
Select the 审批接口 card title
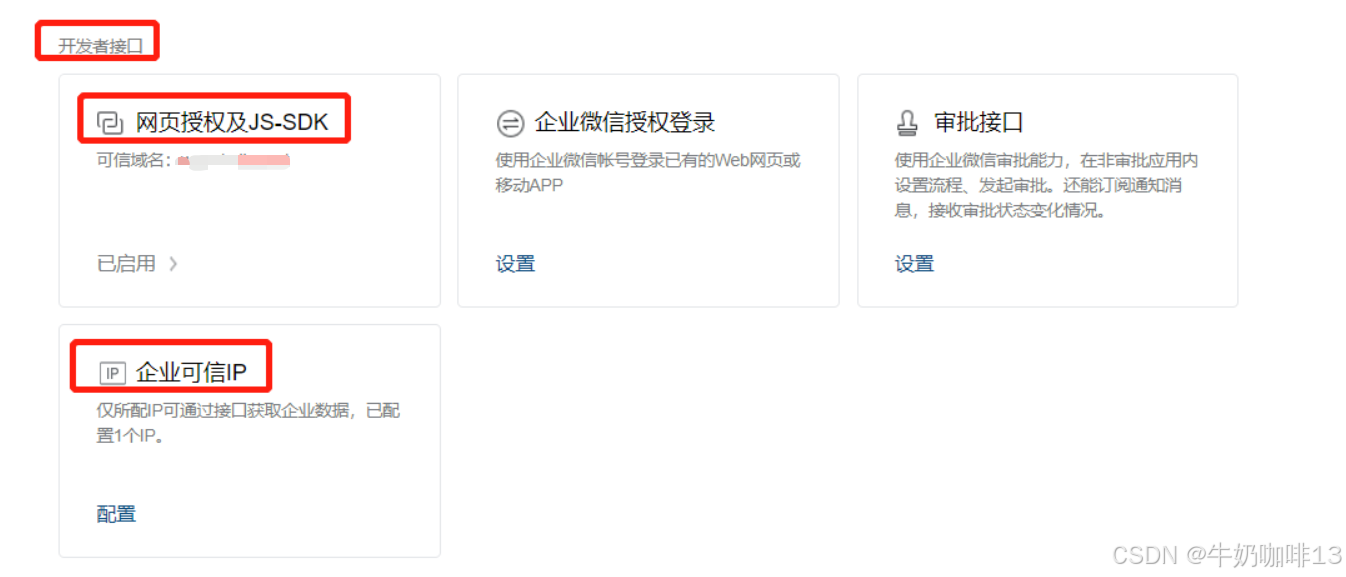pyautogui.click(x=979, y=123)
